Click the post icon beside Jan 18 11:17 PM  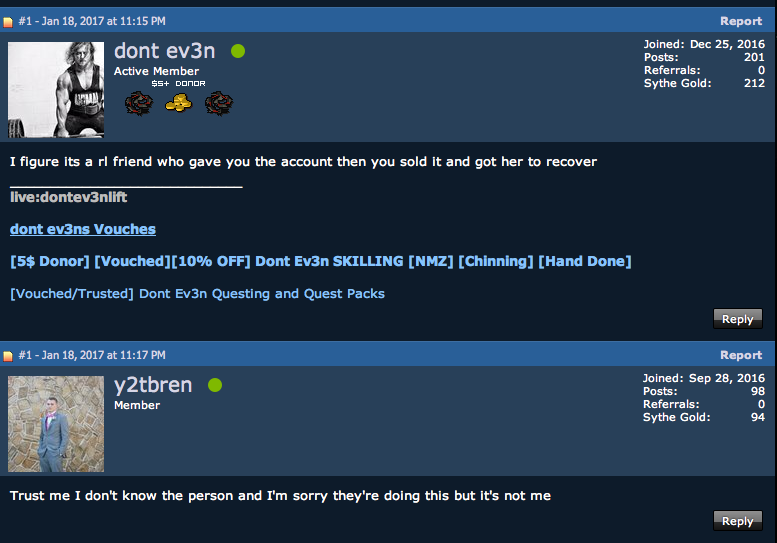8,356
